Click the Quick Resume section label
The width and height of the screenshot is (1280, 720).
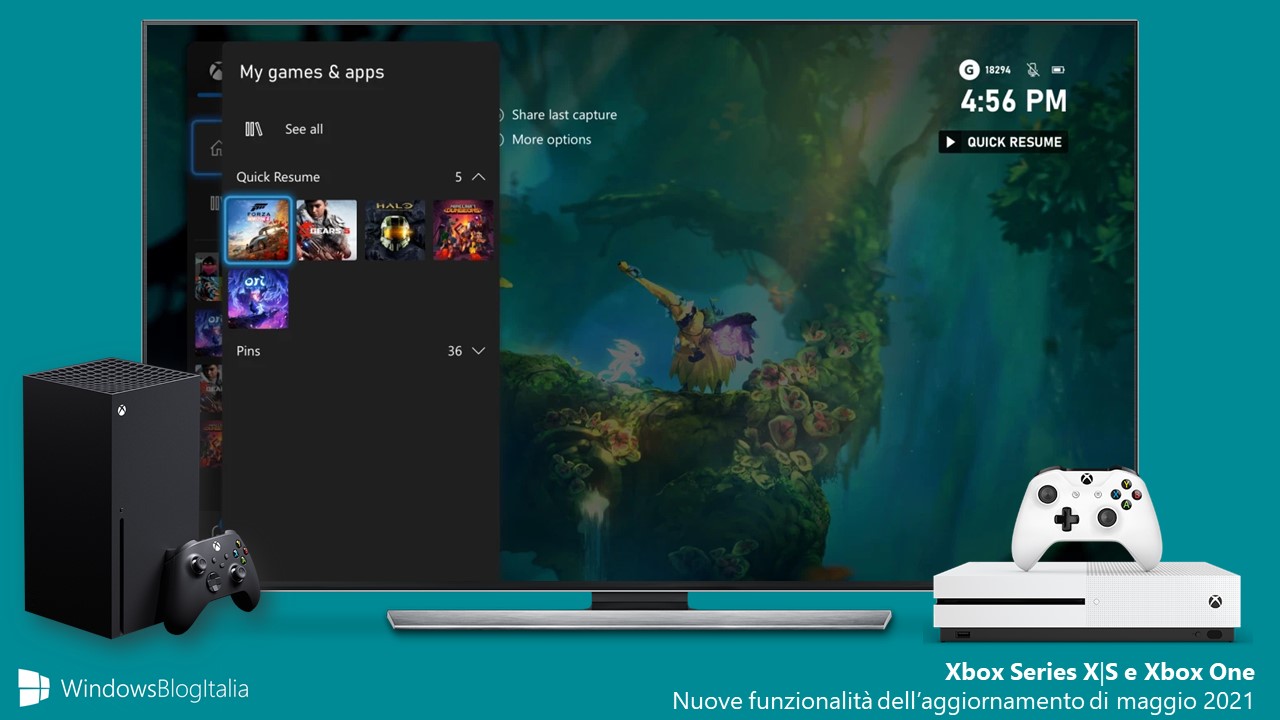tap(278, 177)
